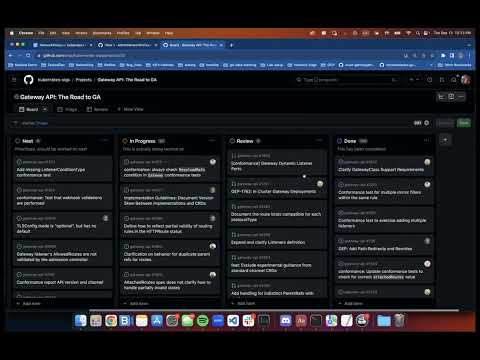Click the Discard button beside Save
The width and height of the screenshot is (480, 360).
[445, 123]
